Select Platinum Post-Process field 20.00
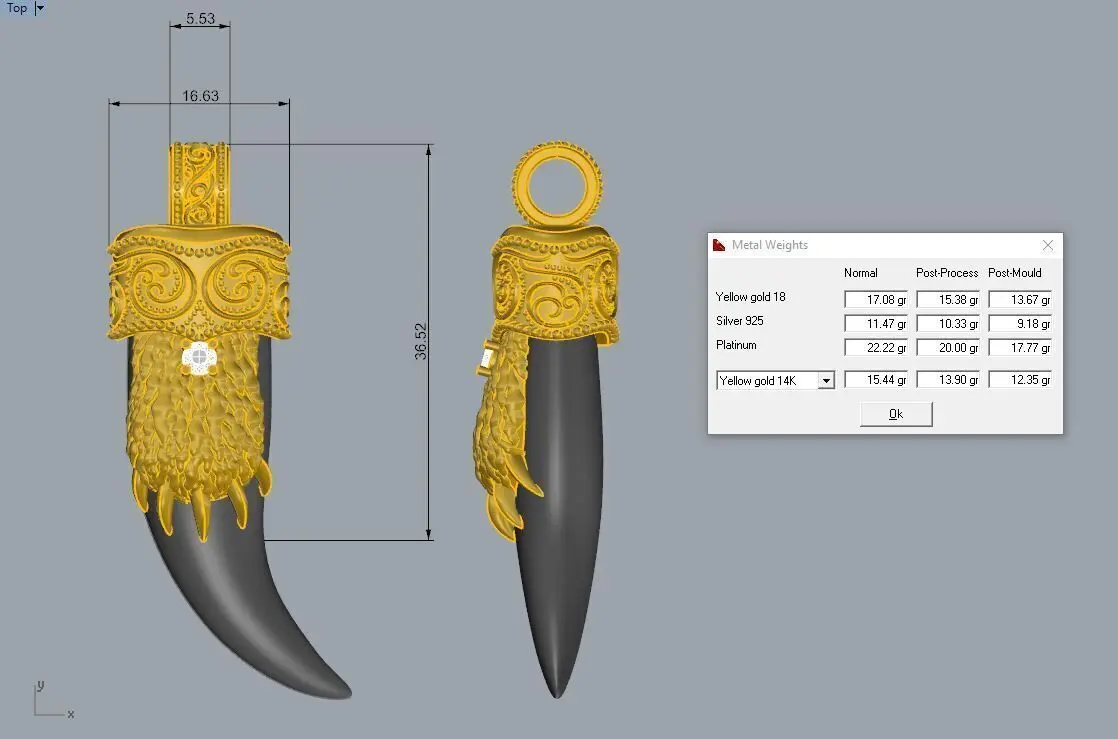The image size is (1118, 739). coord(948,347)
